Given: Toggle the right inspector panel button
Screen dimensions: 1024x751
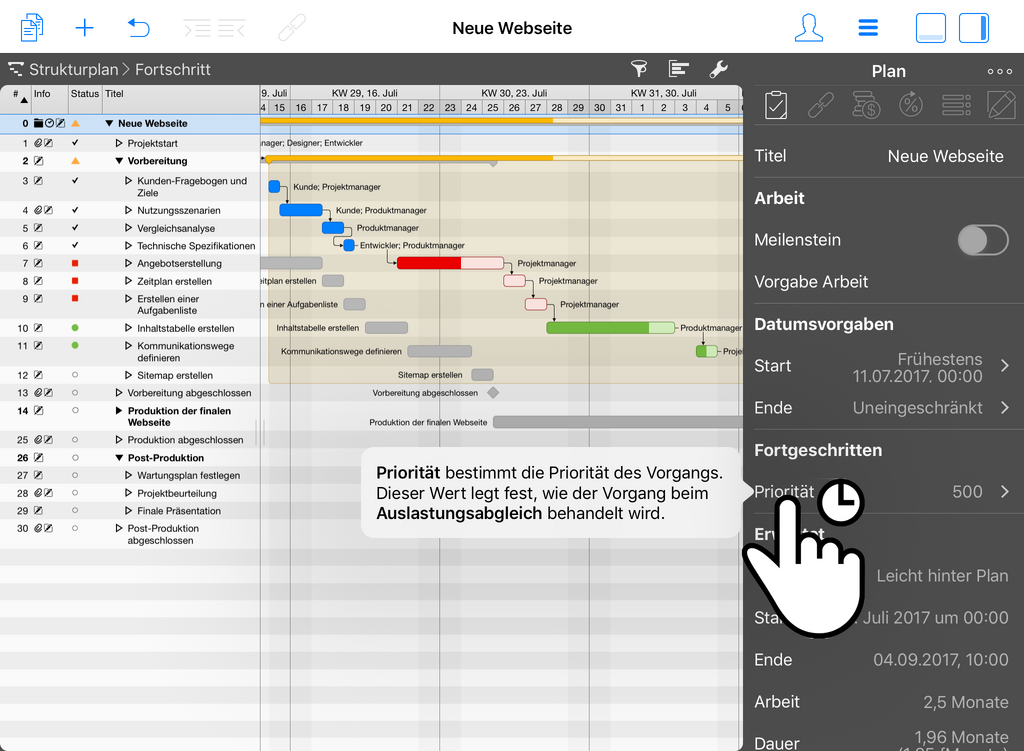Looking at the screenshot, I should click(x=974, y=27).
